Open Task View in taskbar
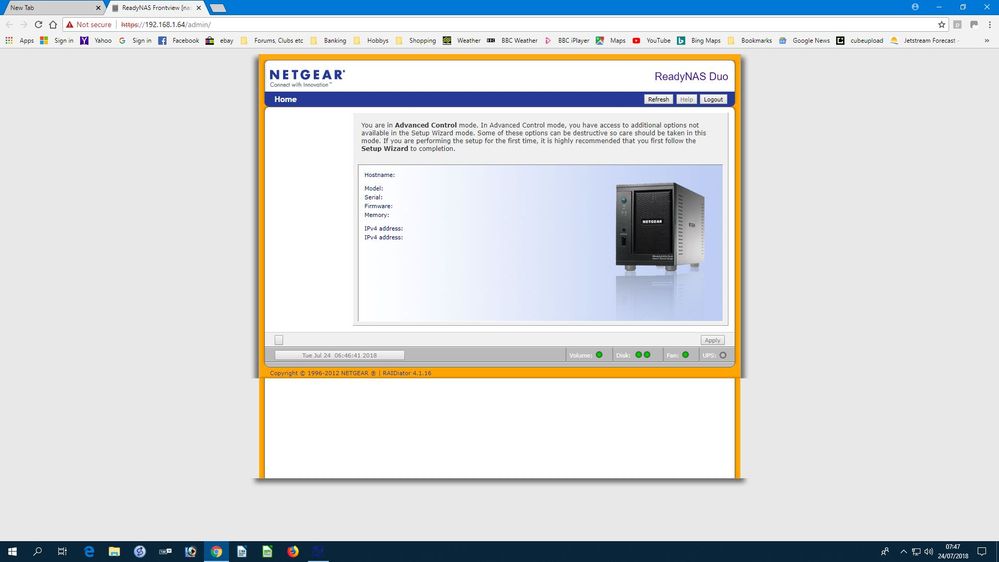 (x=62, y=551)
